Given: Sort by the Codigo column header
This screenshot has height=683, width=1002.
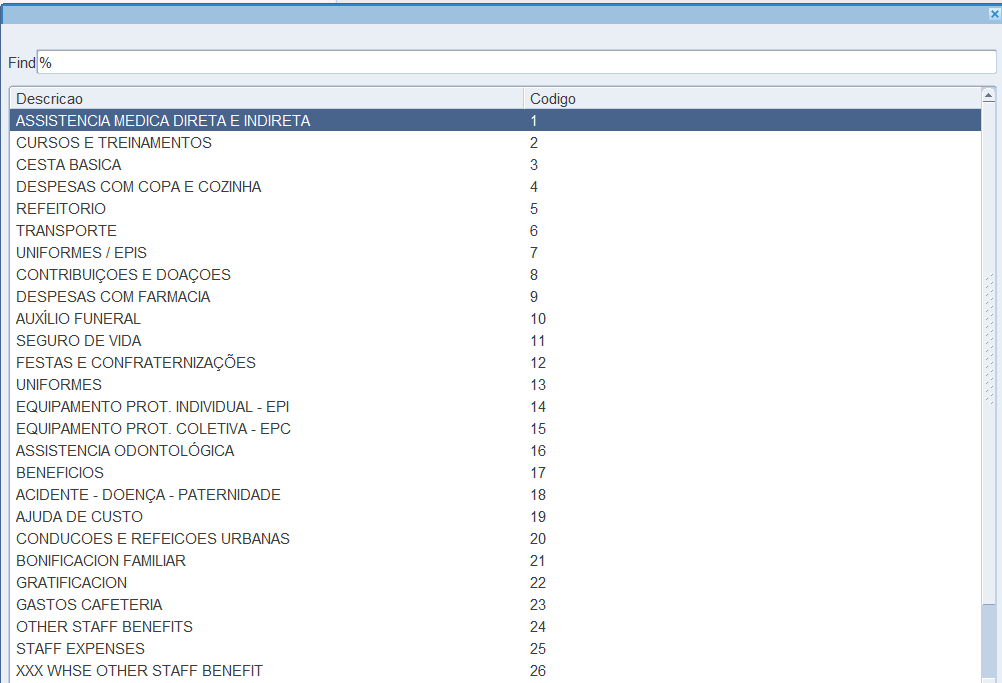Looking at the screenshot, I should point(752,99).
